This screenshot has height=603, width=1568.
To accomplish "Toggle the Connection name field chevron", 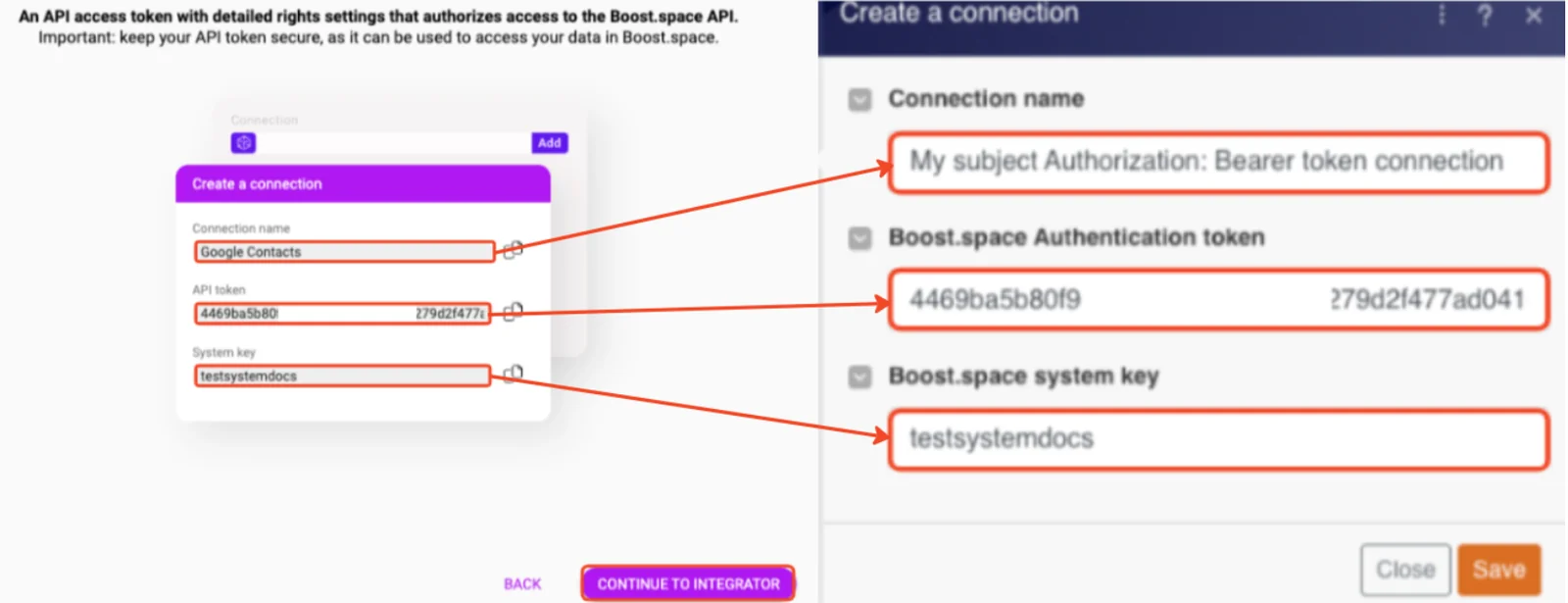I will [x=859, y=99].
